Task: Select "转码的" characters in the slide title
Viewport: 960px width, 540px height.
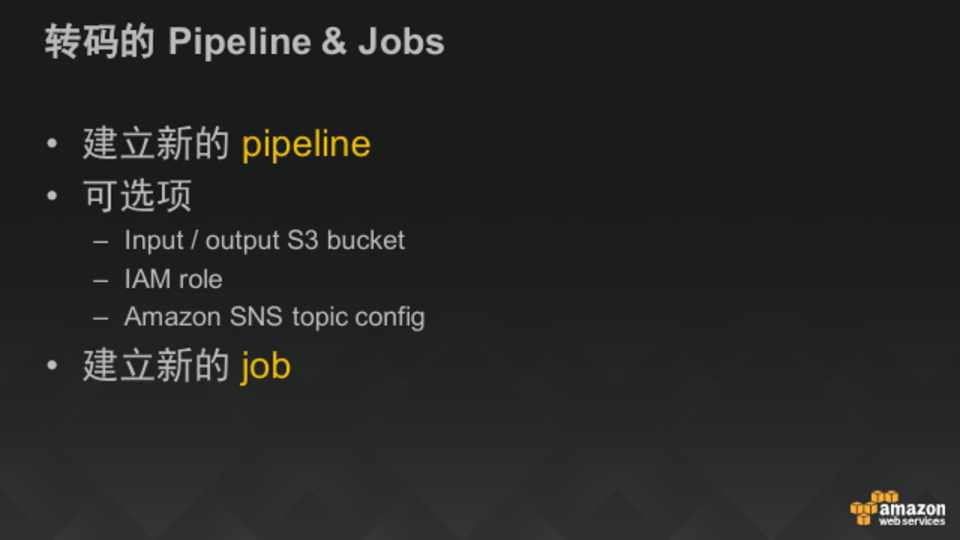Action: [x=100, y=42]
